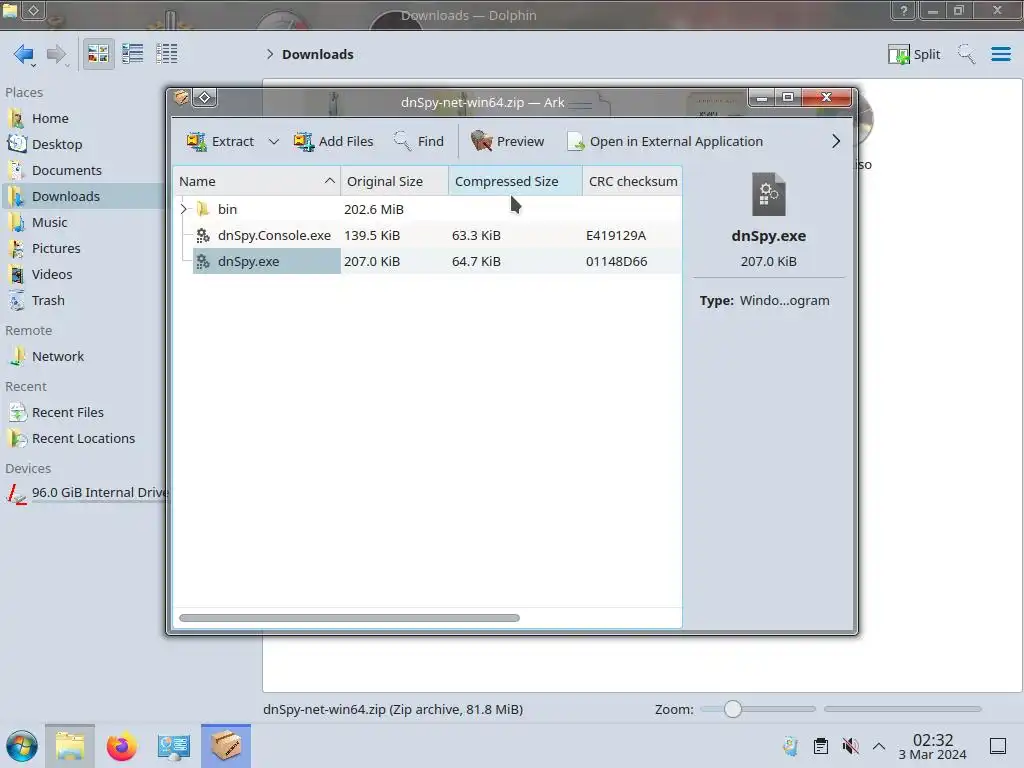Click the E419129A checksum cell

(x=616, y=235)
